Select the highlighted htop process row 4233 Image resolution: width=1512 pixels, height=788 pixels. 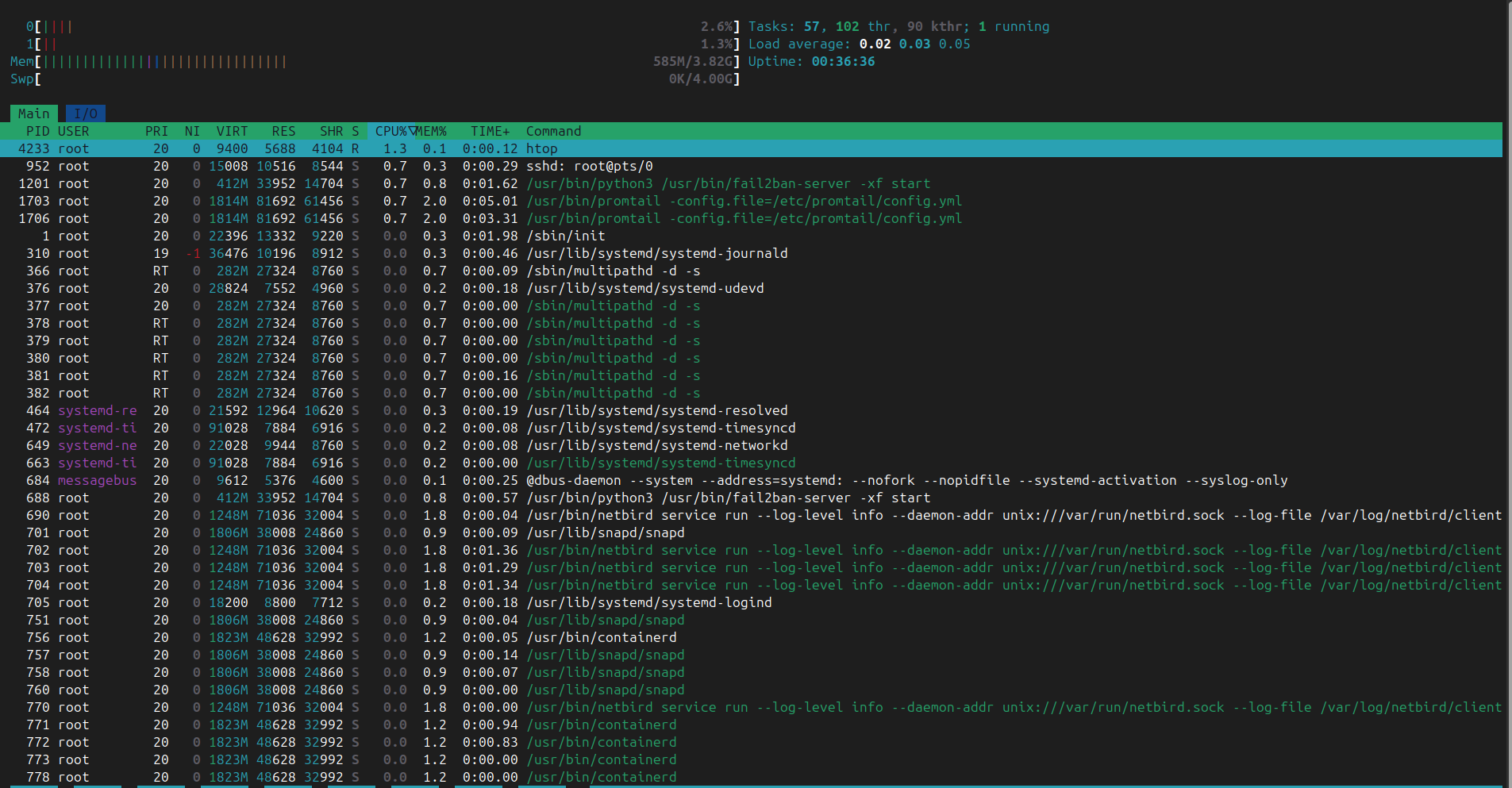751,148
